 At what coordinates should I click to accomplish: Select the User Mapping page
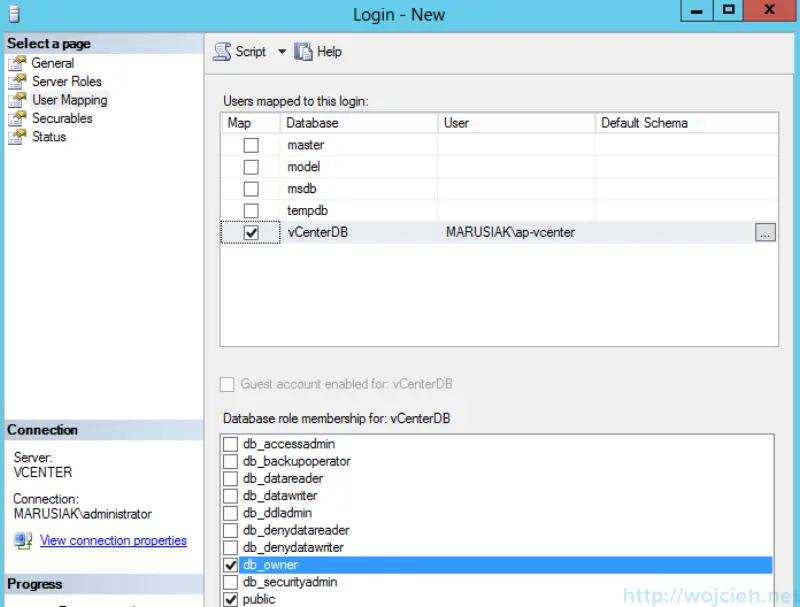[x=71, y=100]
